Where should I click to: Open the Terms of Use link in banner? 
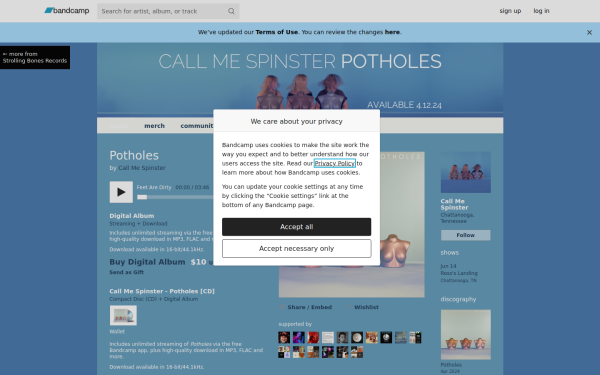point(276,32)
